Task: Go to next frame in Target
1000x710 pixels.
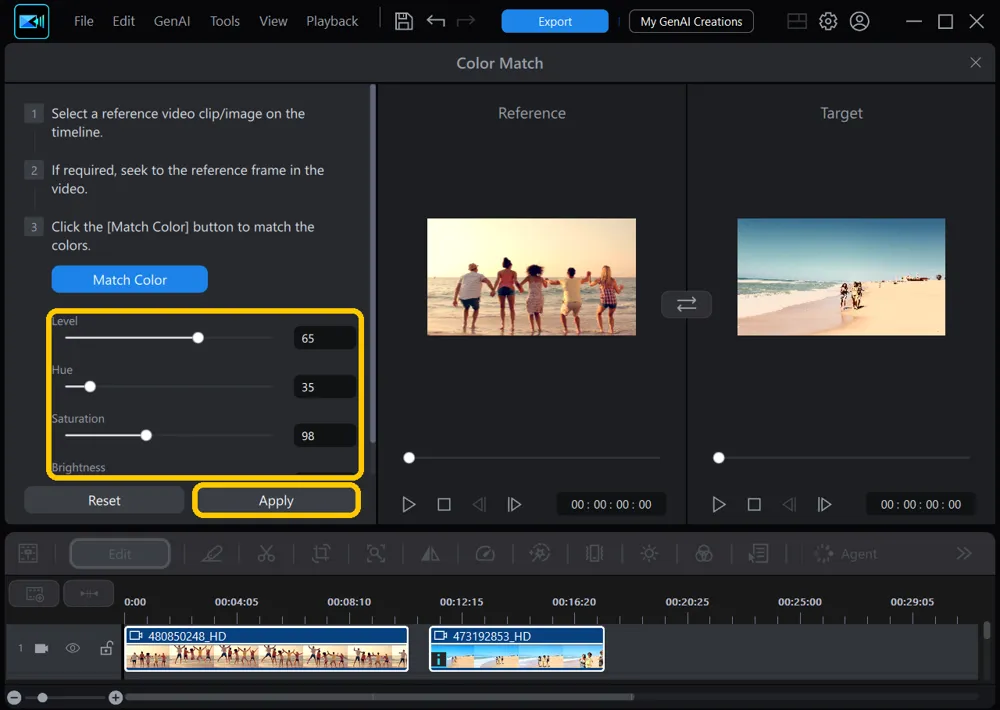Action: click(x=824, y=505)
